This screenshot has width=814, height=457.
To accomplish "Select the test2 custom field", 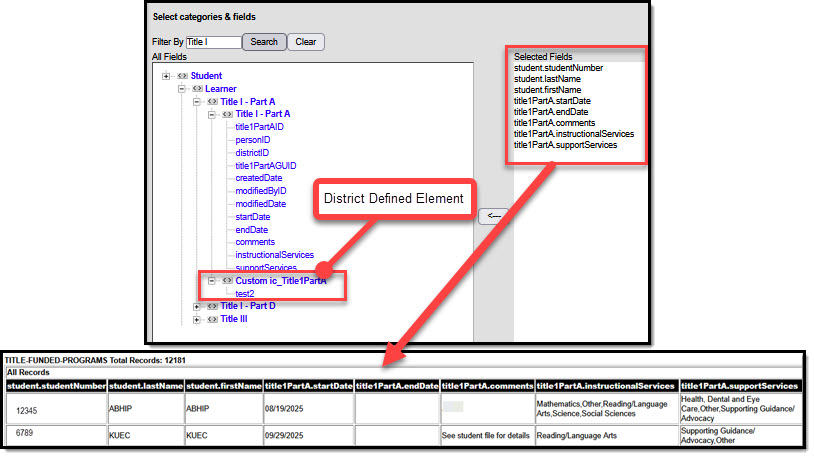I will click(x=245, y=294).
